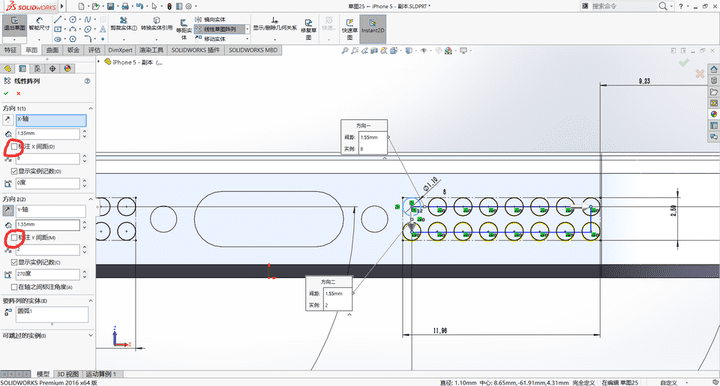This screenshot has width=720, height=386.
Task: Open the DisplayManager tab icon
Action: (68, 68)
